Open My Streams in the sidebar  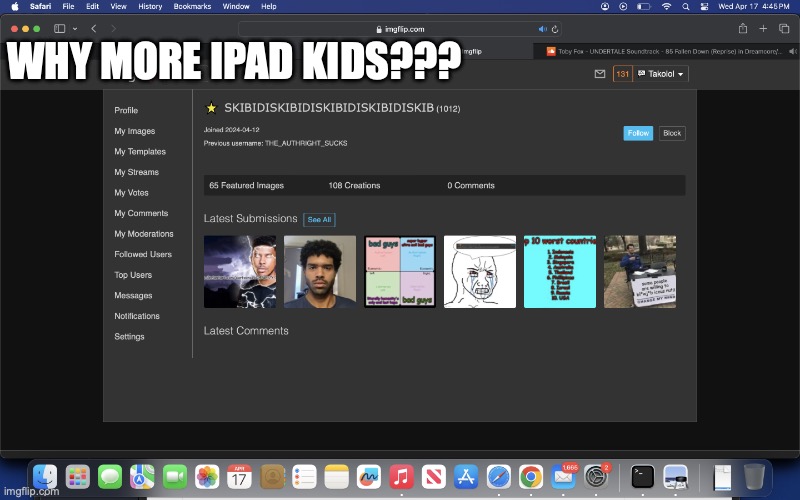click(136, 172)
